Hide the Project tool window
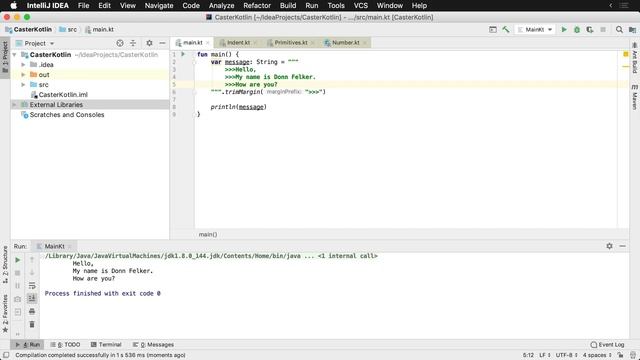 (x=162, y=43)
